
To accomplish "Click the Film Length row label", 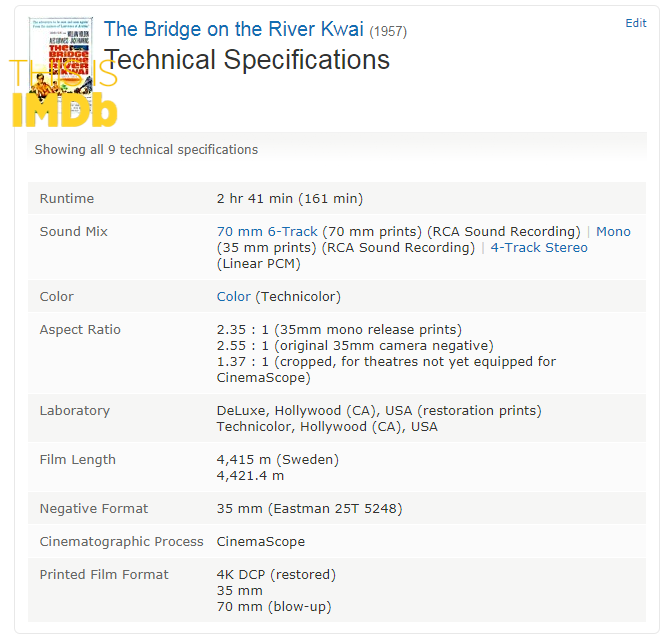I will tap(77, 459).
